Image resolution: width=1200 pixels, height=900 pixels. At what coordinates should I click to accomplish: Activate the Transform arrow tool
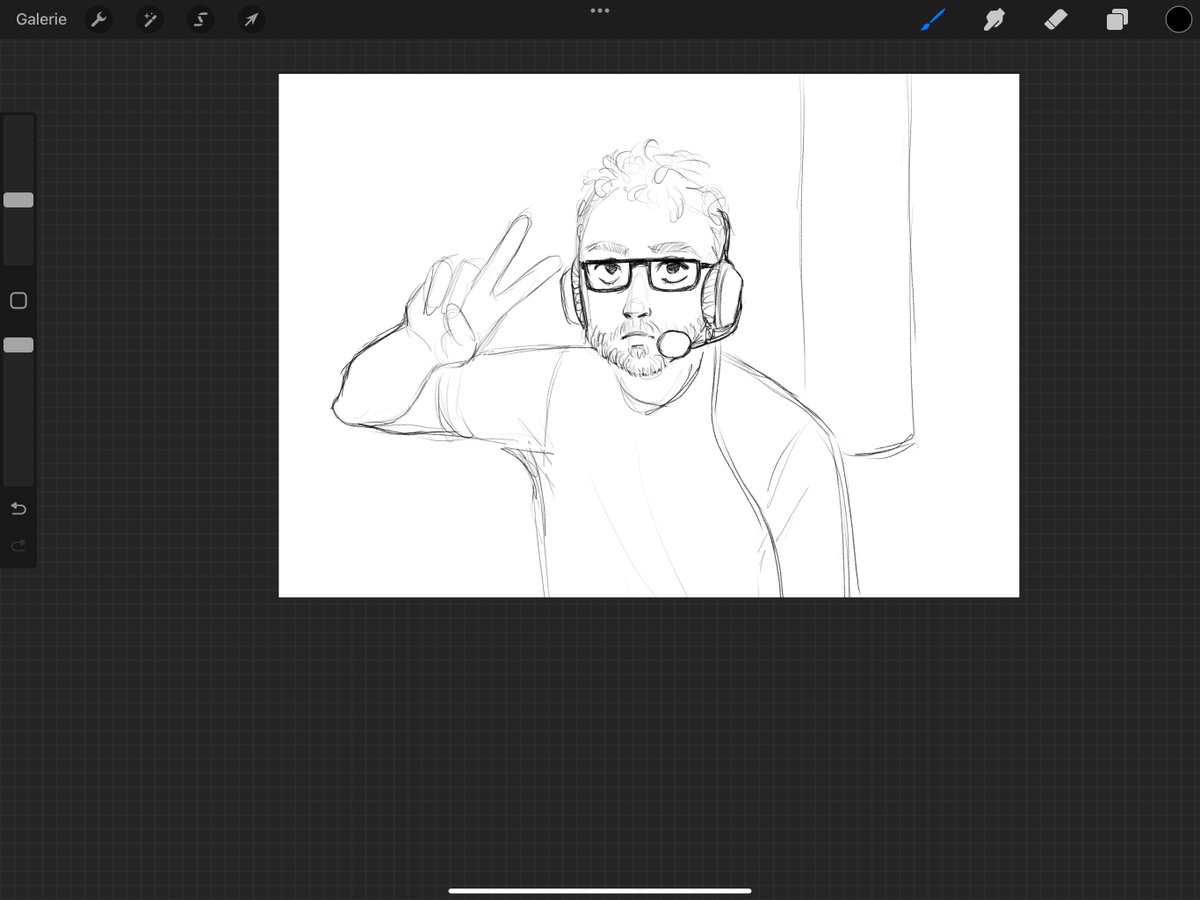pyautogui.click(x=251, y=19)
